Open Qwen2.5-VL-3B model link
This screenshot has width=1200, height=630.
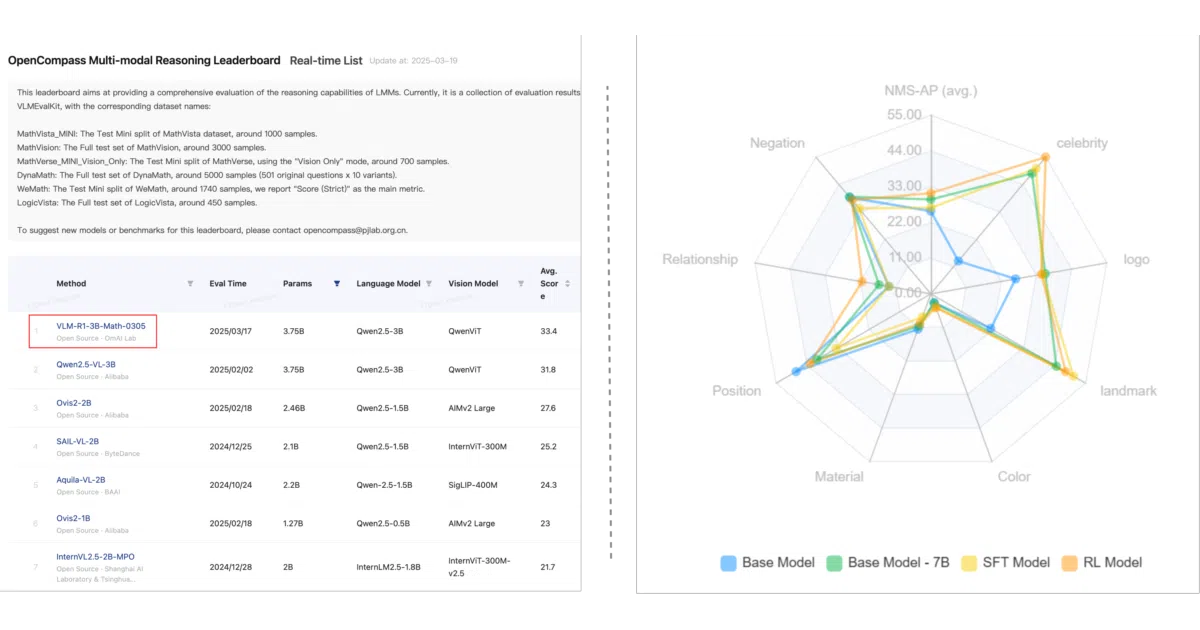(86, 364)
